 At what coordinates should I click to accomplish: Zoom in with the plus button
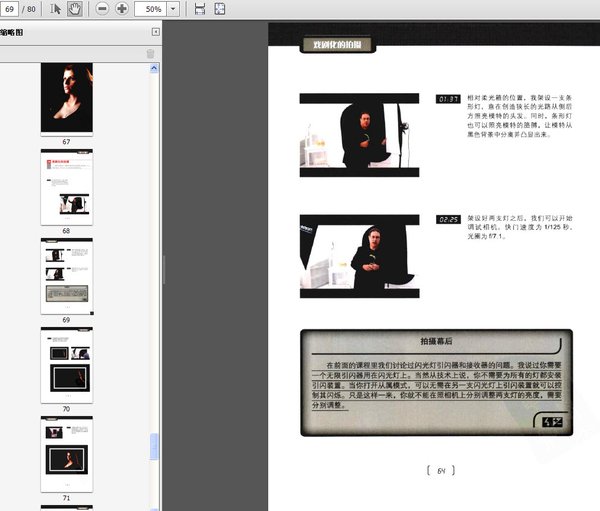click(122, 9)
